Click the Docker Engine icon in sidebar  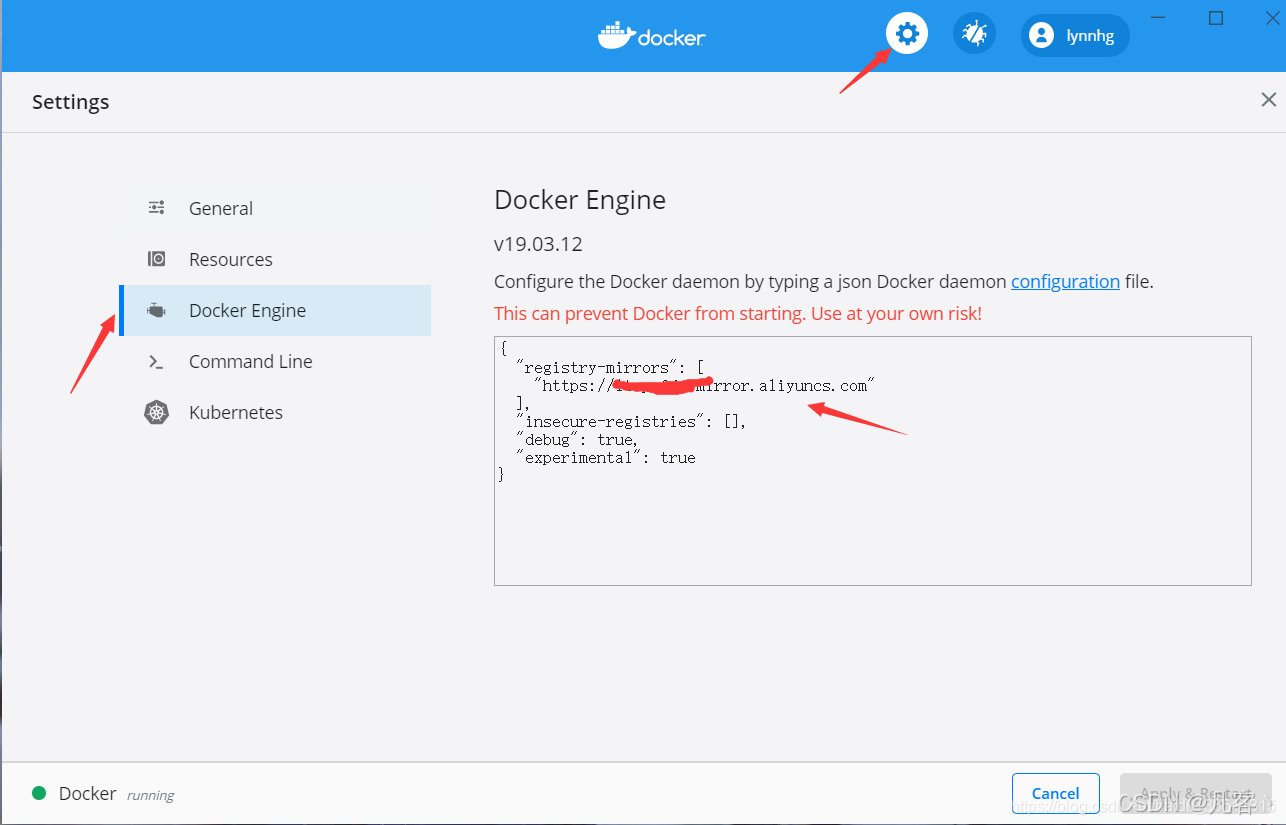pyautogui.click(x=156, y=310)
